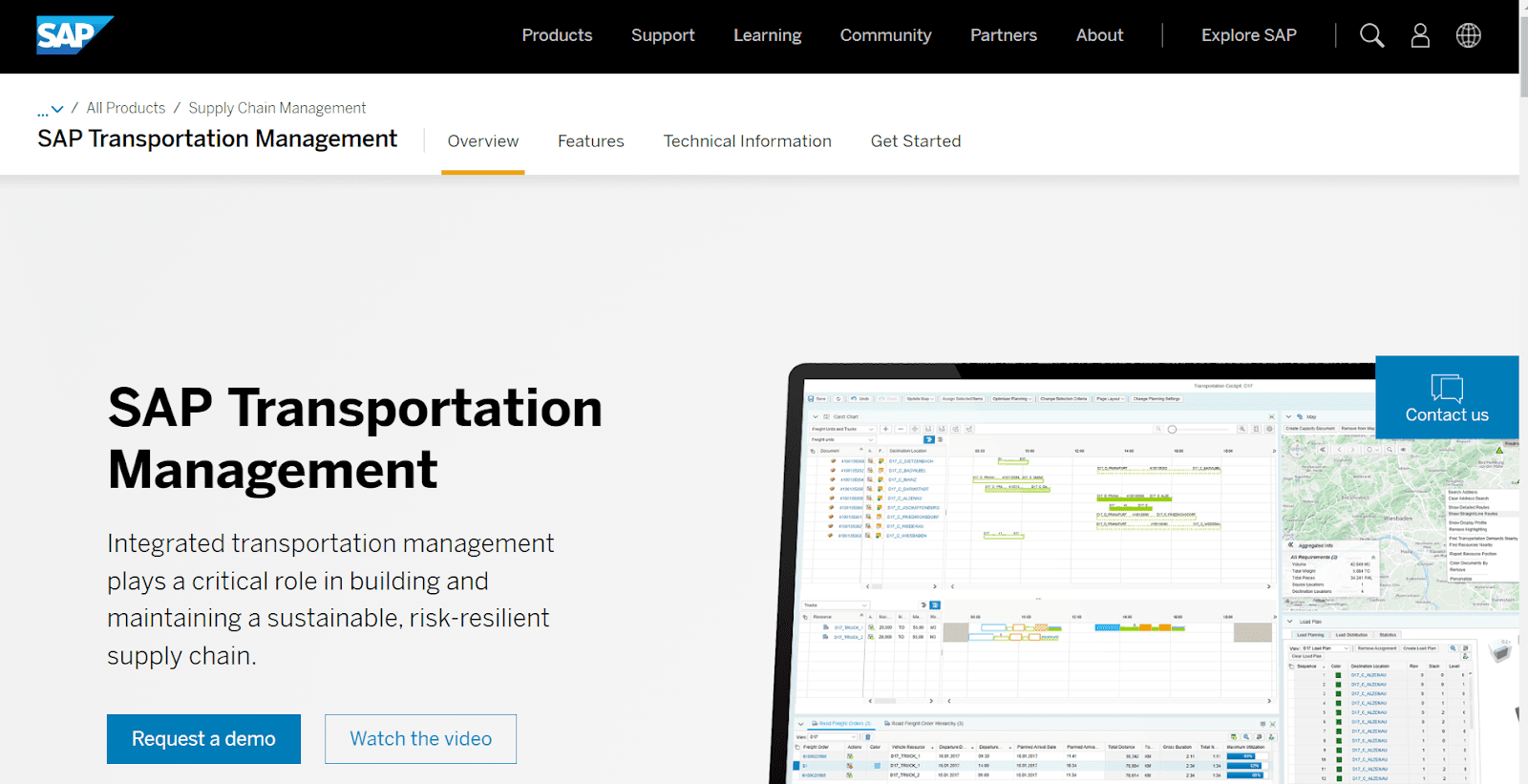Open the Support menu
Viewport: 1528px width, 784px height.
(663, 35)
